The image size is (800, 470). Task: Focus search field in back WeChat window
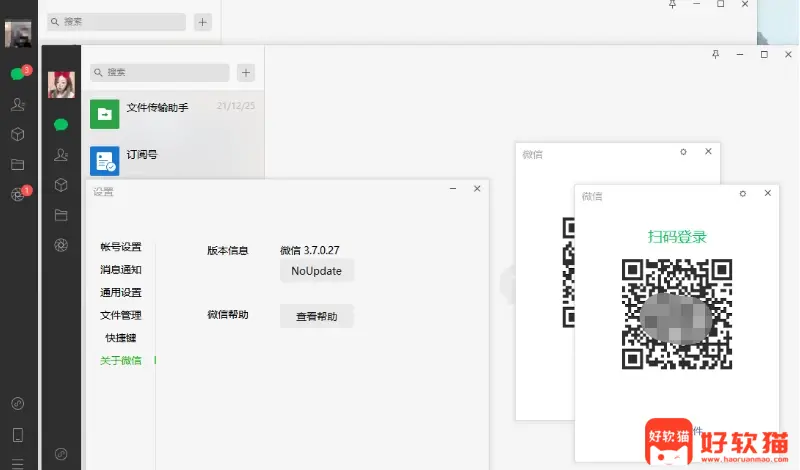[116, 22]
